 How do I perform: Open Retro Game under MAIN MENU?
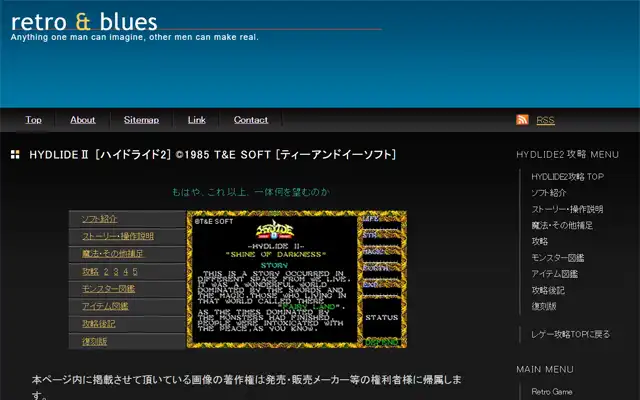coord(552,391)
